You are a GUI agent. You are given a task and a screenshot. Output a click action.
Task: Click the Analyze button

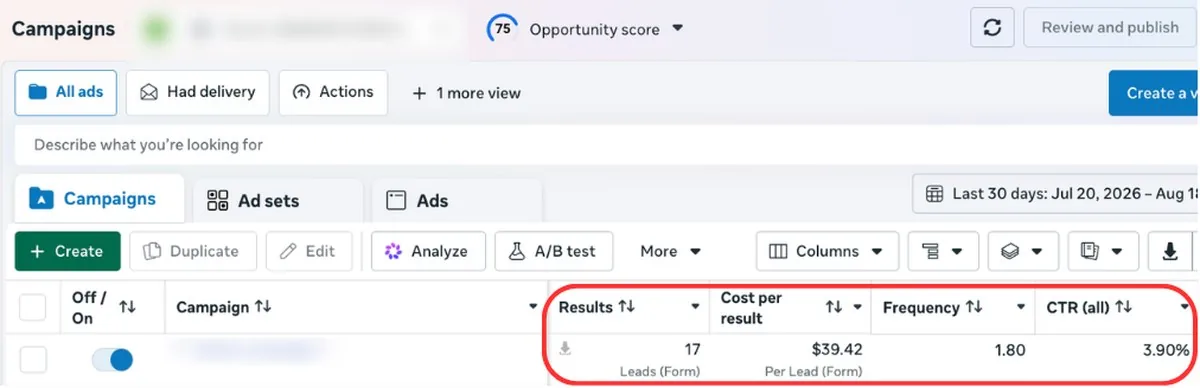428,251
